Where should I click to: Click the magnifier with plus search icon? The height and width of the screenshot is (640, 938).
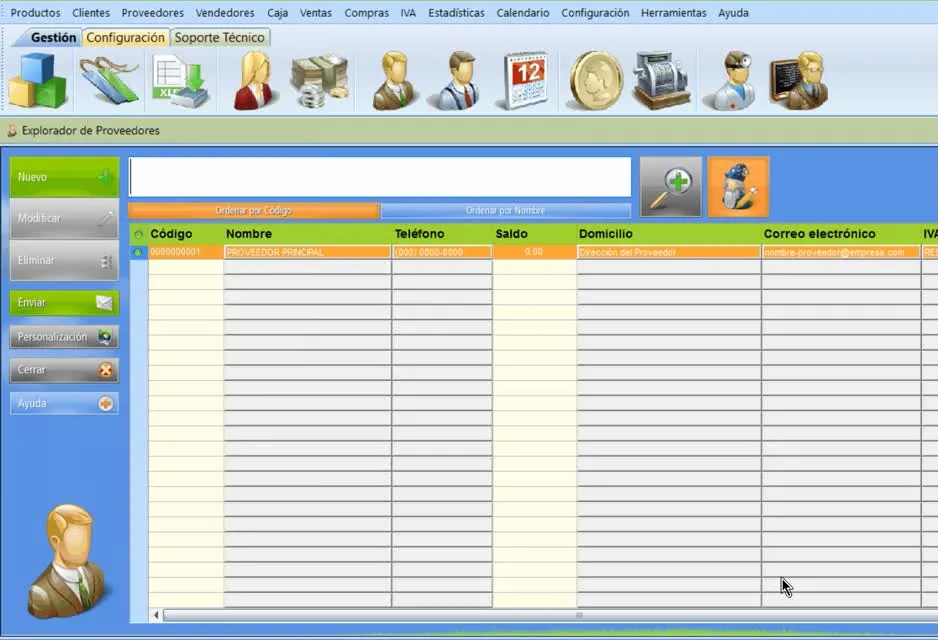671,187
